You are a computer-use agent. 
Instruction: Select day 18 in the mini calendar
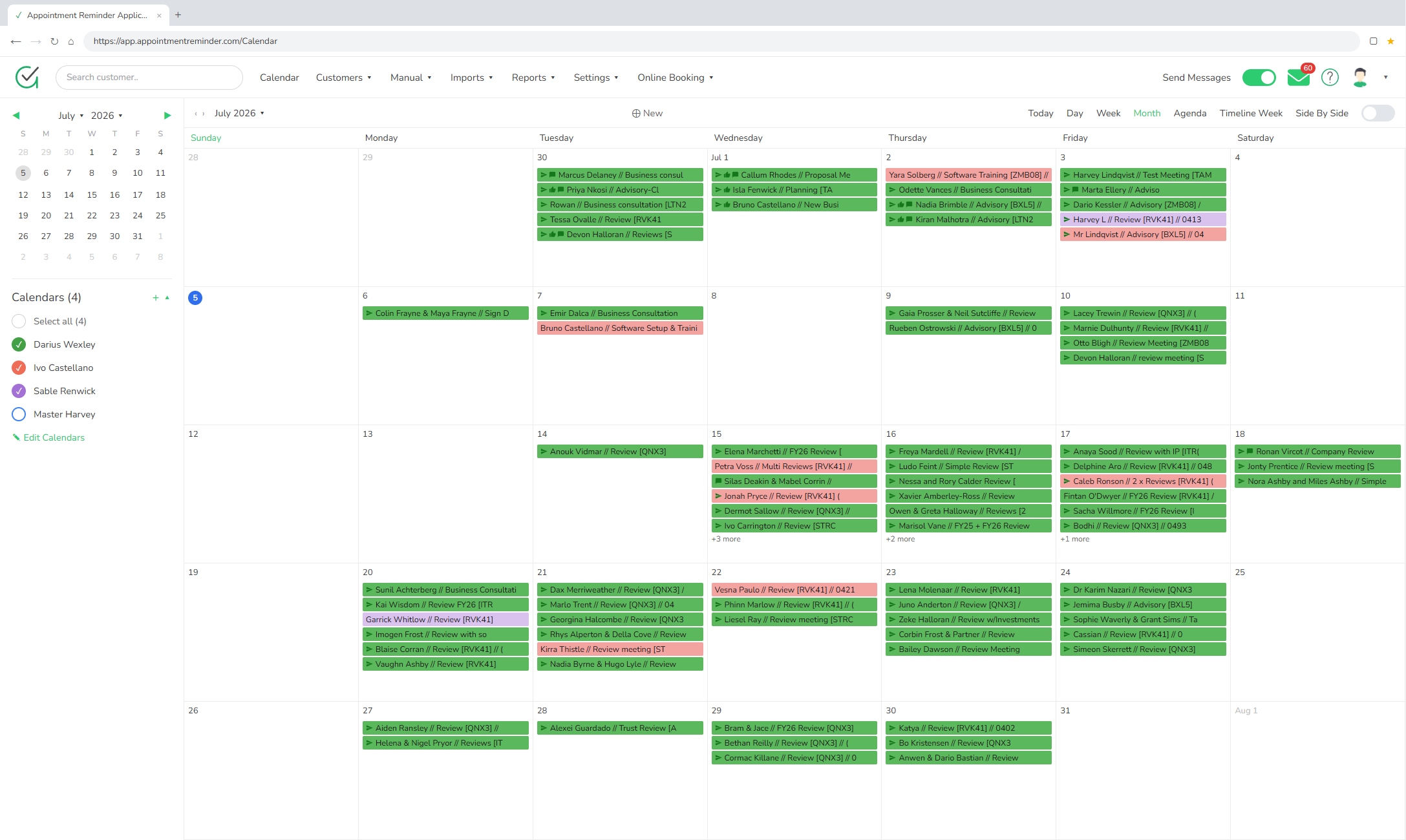tap(160, 195)
